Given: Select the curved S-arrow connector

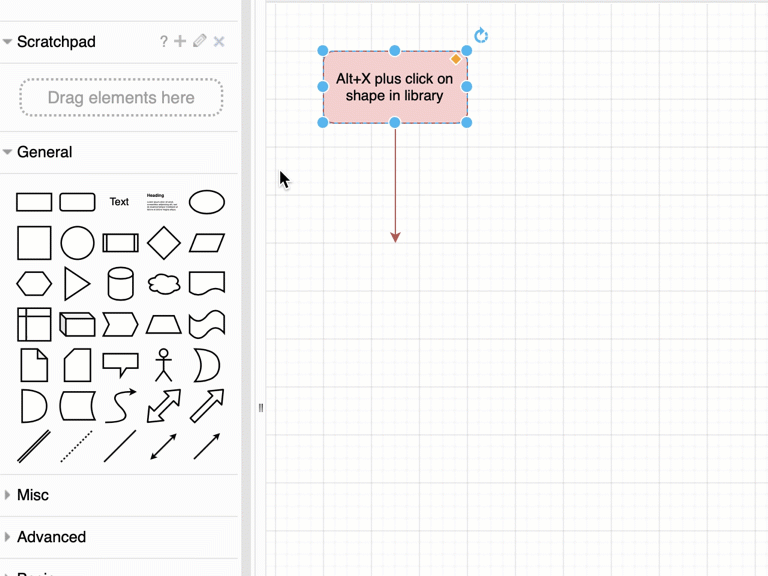Looking at the screenshot, I should coord(120,406).
